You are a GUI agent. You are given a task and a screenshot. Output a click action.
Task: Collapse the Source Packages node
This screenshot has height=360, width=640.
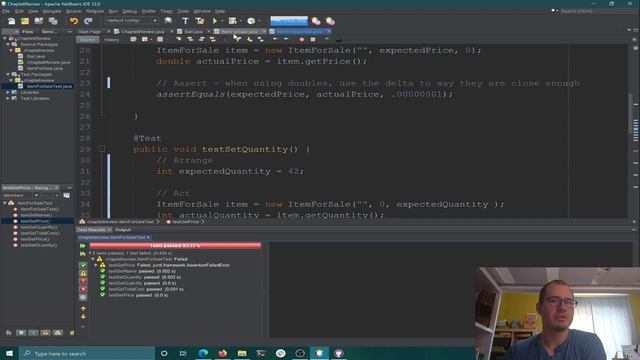(x=8, y=44)
